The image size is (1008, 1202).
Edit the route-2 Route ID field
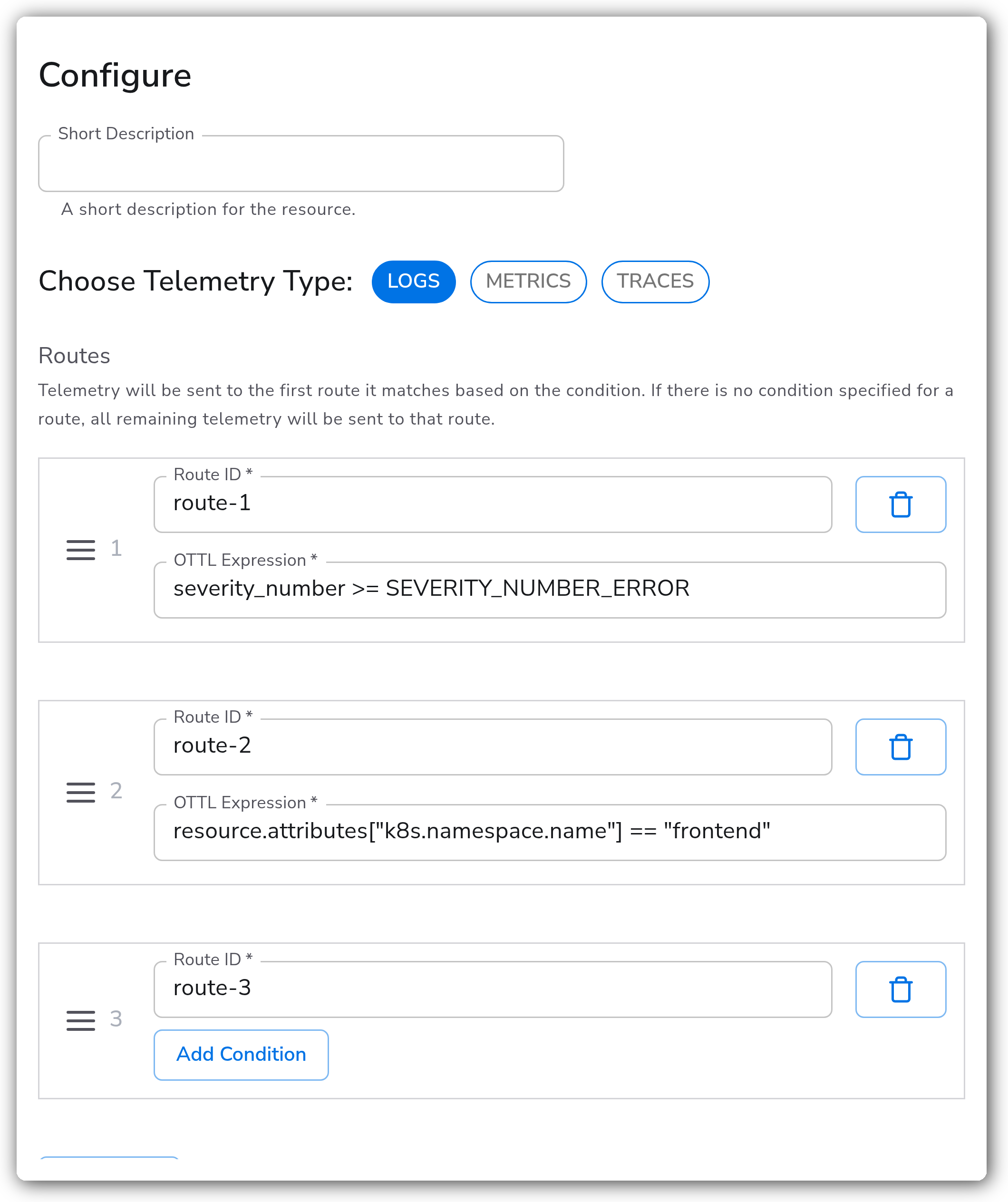[493, 747]
